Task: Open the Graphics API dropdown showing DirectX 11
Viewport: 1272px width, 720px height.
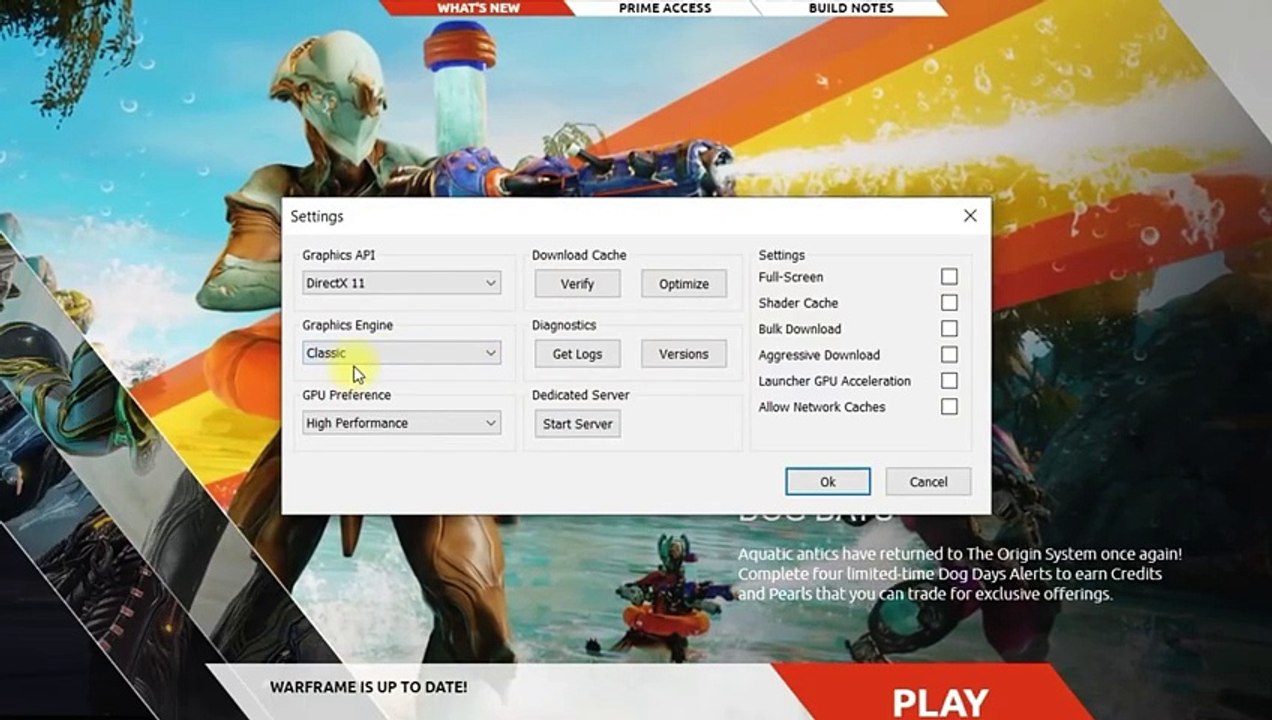Action: tap(401, 283)
